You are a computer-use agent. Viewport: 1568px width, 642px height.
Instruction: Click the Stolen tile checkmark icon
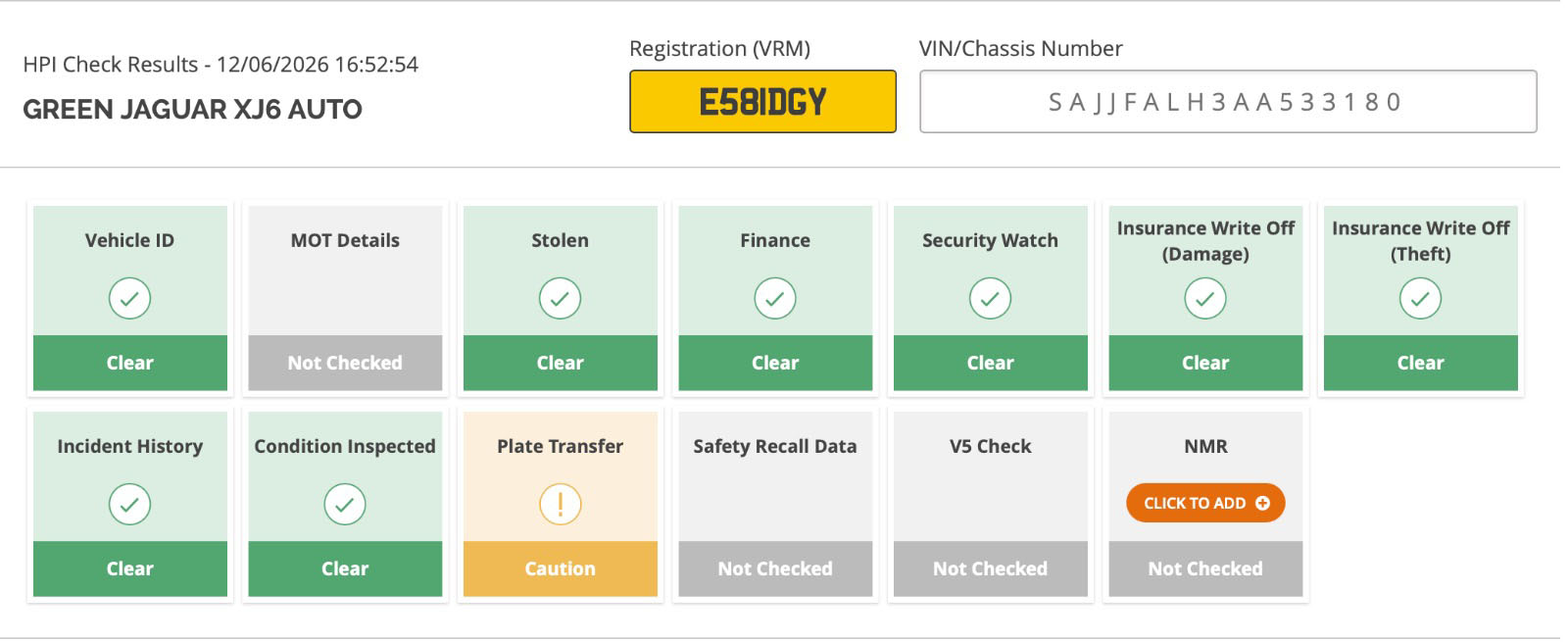click(560, 298)
